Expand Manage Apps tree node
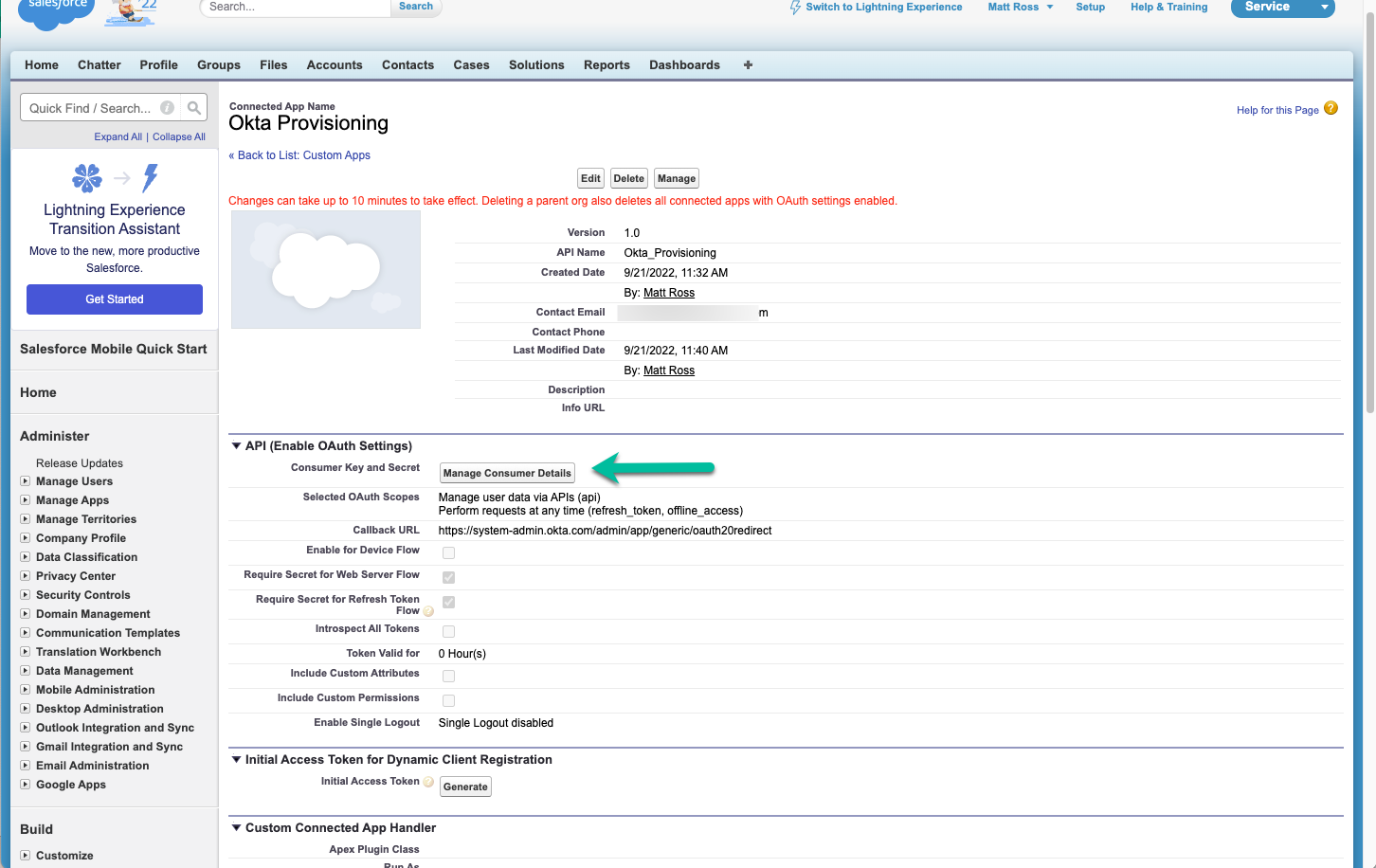The image size is (1376, 868). [26, 500]
